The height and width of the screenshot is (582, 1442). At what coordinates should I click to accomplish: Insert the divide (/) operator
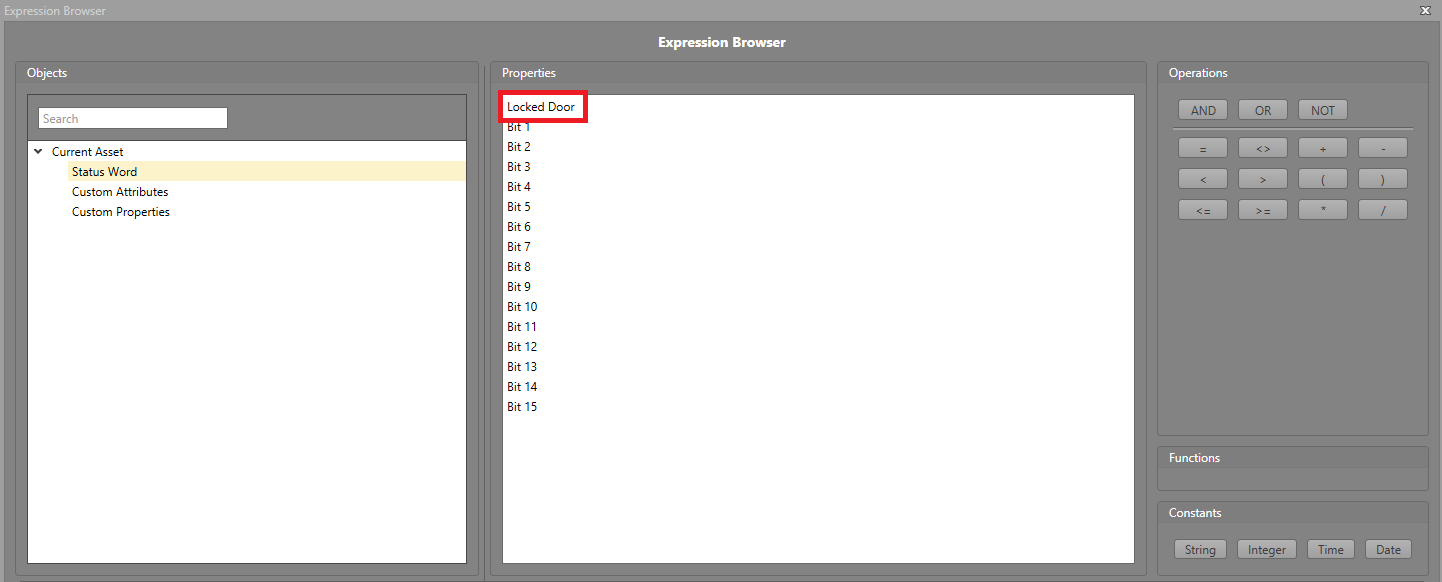1382,210
